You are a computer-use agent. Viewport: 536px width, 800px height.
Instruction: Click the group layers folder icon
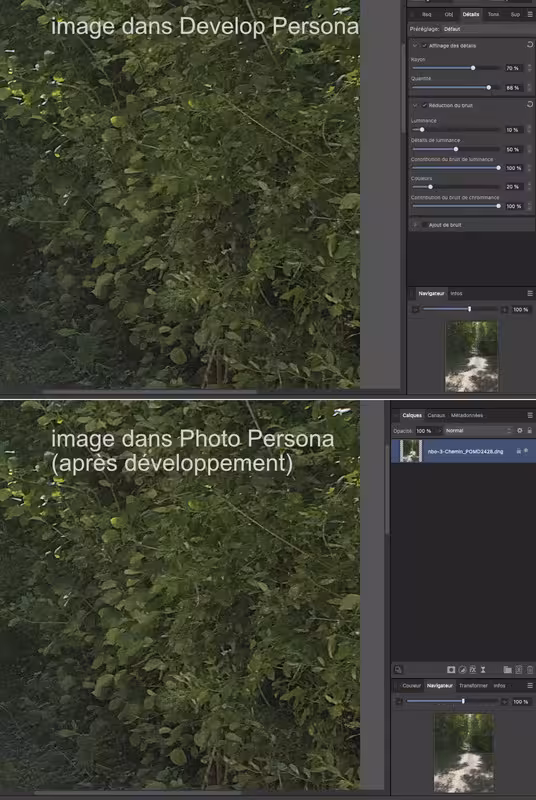(x=507, y=669)
